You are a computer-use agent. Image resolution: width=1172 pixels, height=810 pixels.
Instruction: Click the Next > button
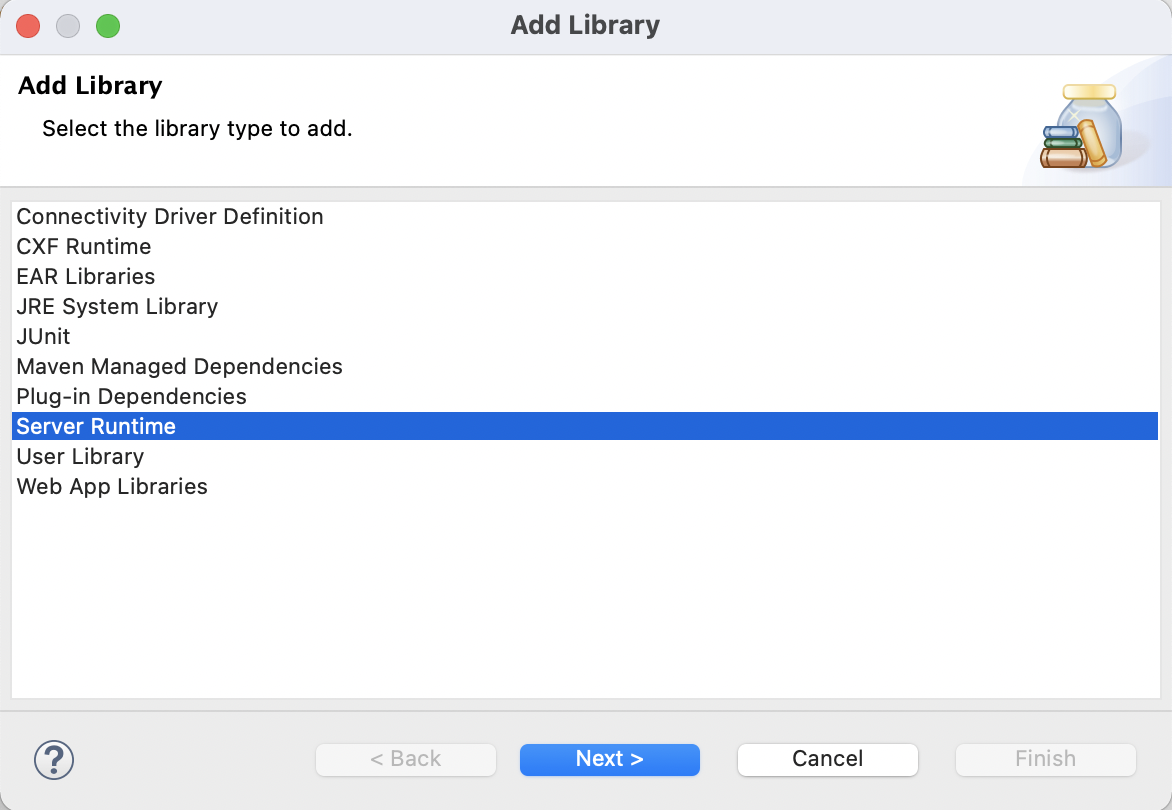click(610, 759)
